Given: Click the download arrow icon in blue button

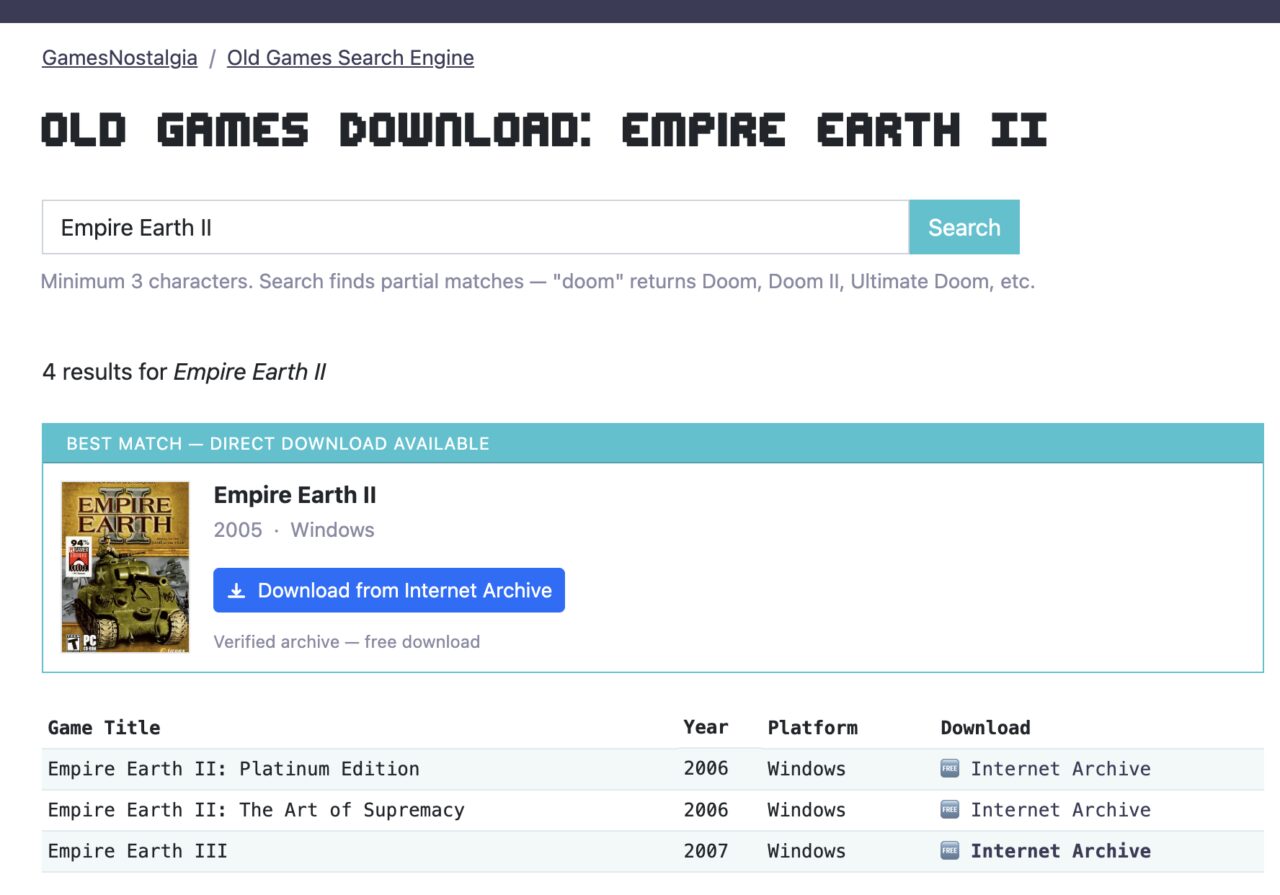Looking at the screenshot, I should pyautogui.click(x=236, y=591).
